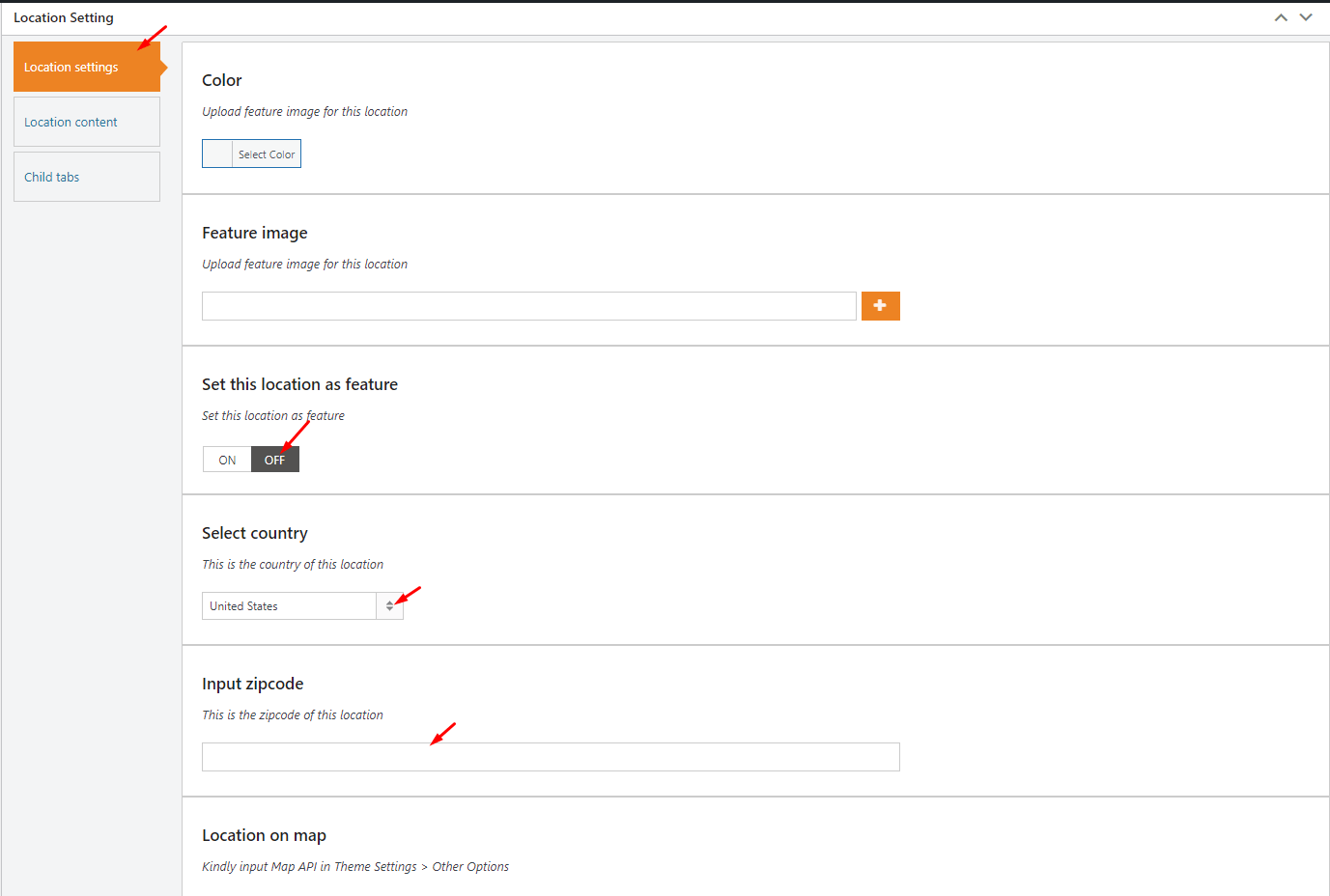Screen dimensions: 1330x896
Task: Turn ON set location as feature
Action: (x=227, y=460)
